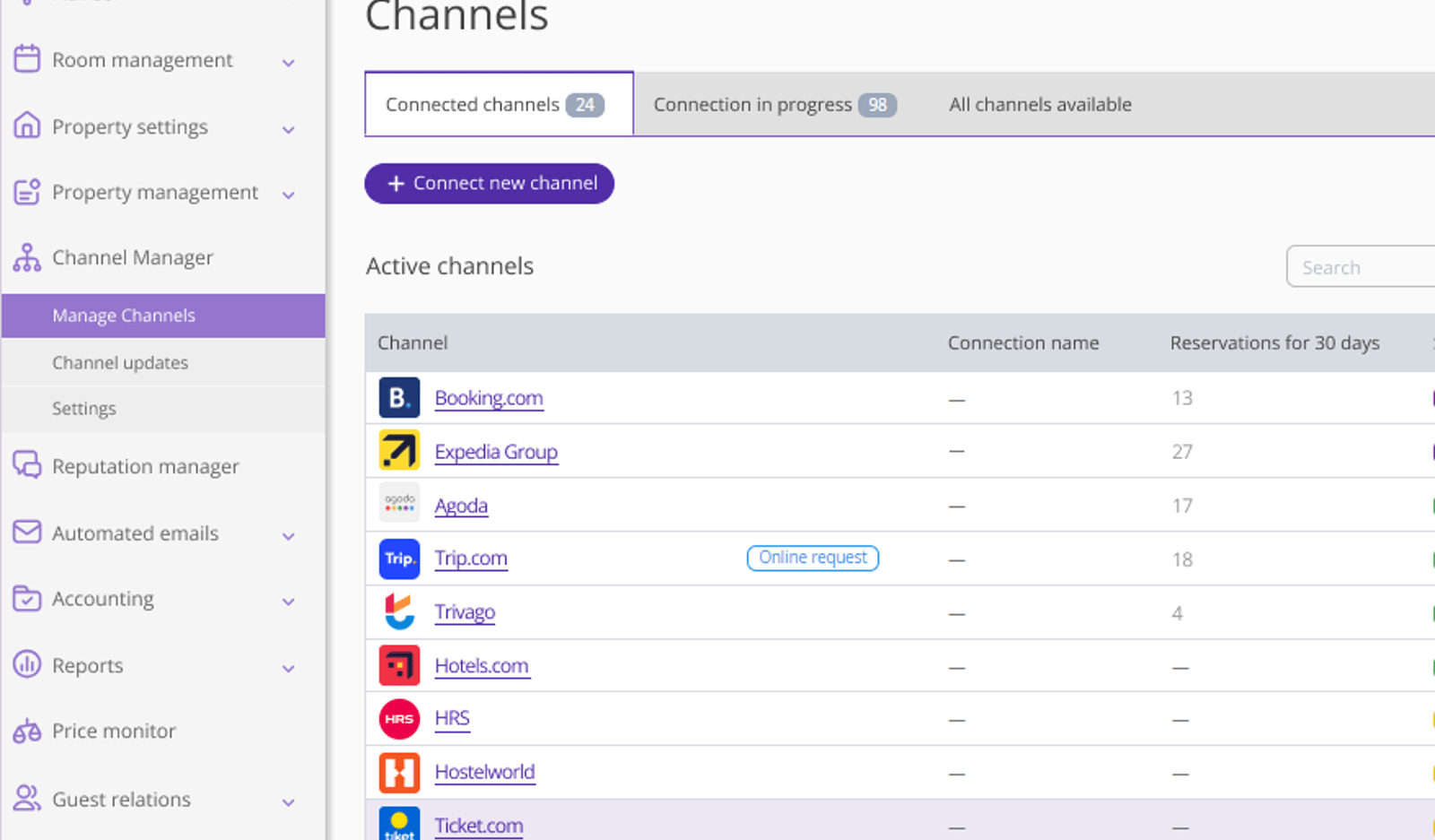1435x840 pixels.
Task: Click the Channel Manager network icon
Action: click(27, 258)
